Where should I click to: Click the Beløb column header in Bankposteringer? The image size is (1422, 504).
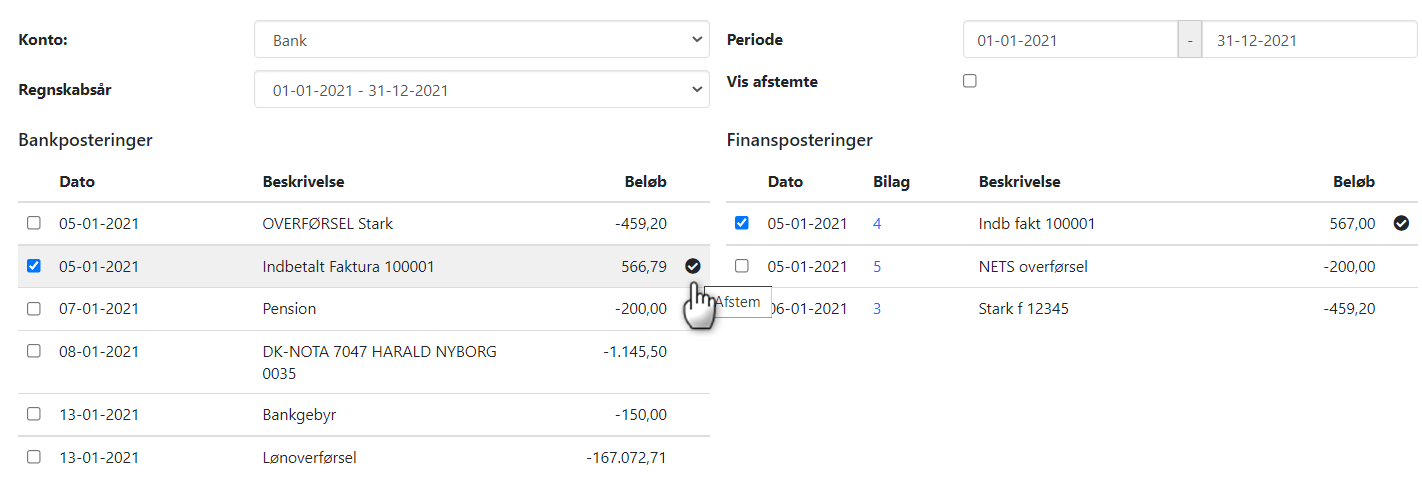pyautogui.click(x=645, y=182)
